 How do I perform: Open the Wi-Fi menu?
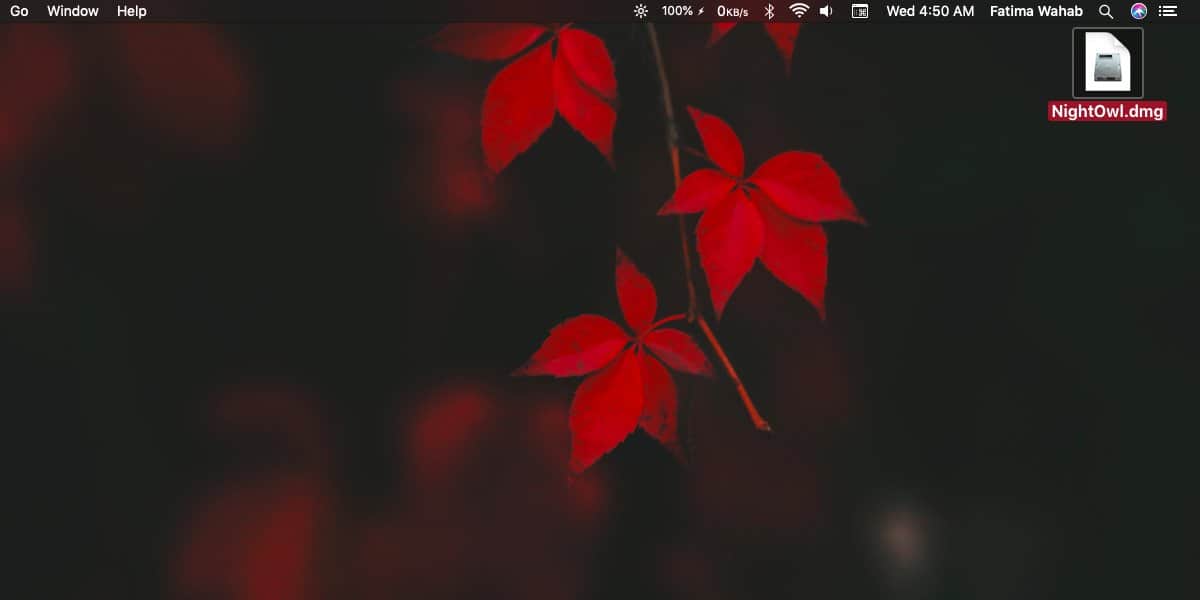pos(799,11)
